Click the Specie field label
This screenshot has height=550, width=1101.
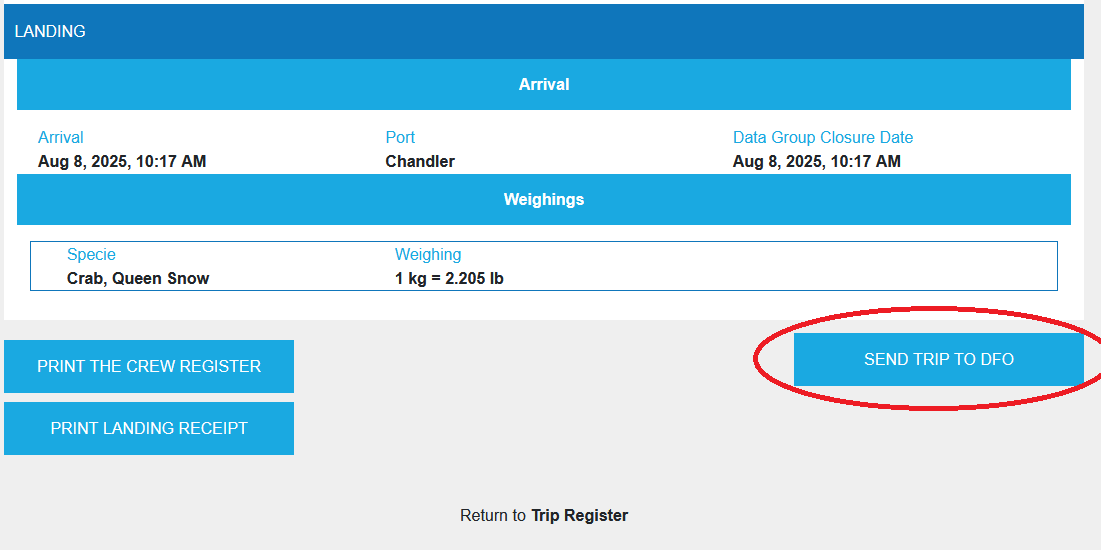click(x=91, y=255)
